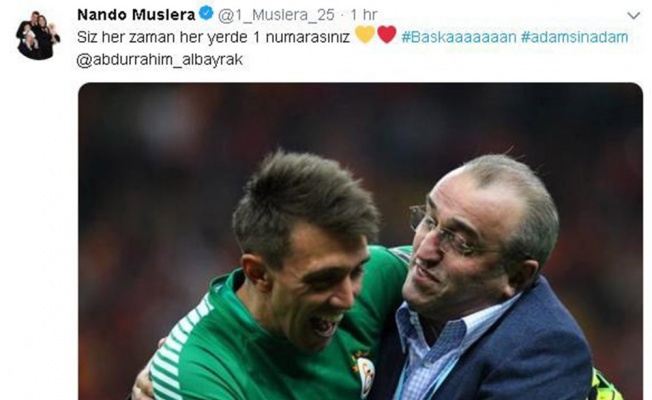Open the tweet options chevron menu
The width and height of the screenshot is (652, 400).
point(633,16)
